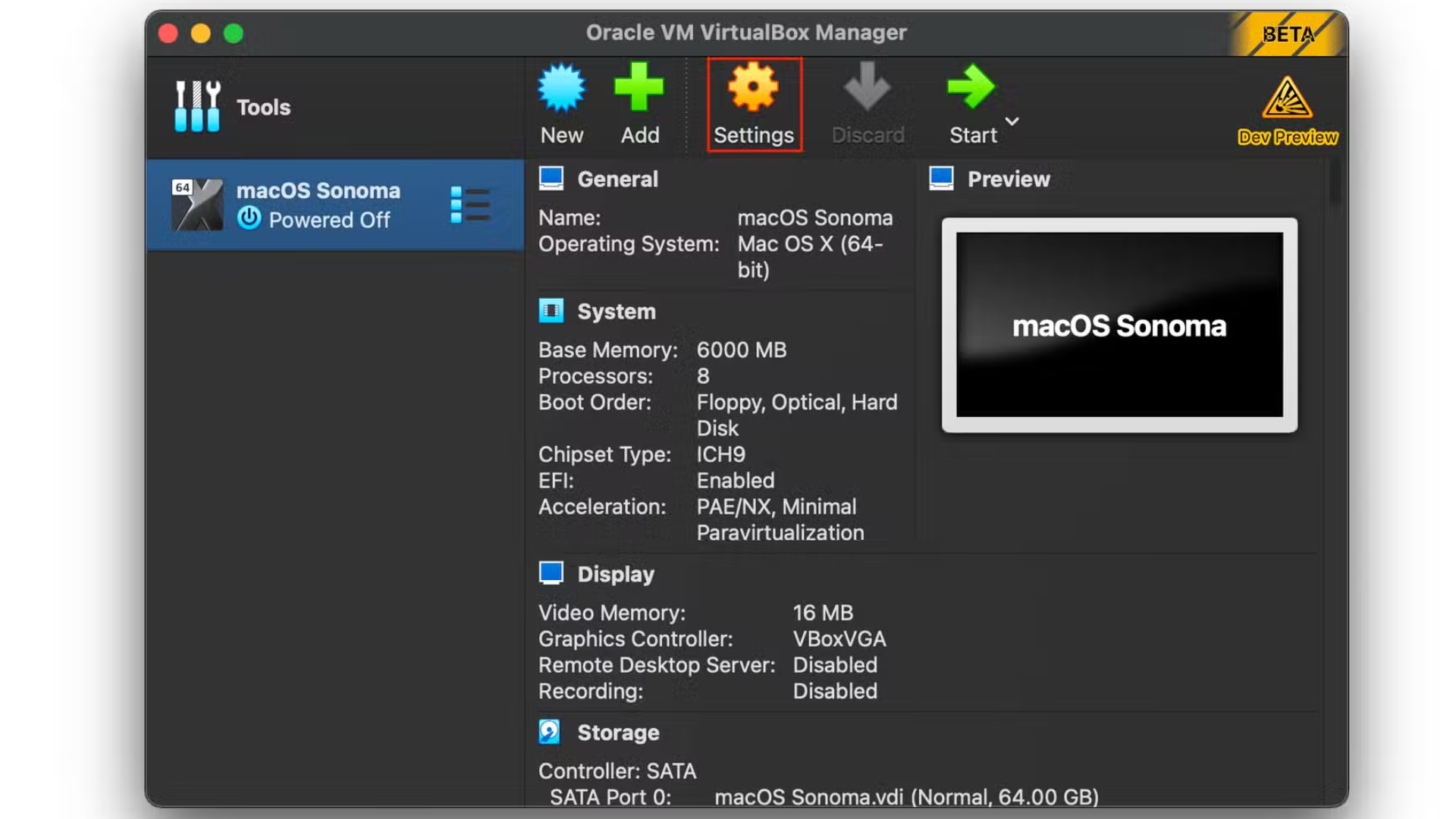Click the 16 MB video memory value
1456x819 pixels.
pos(823,612)
